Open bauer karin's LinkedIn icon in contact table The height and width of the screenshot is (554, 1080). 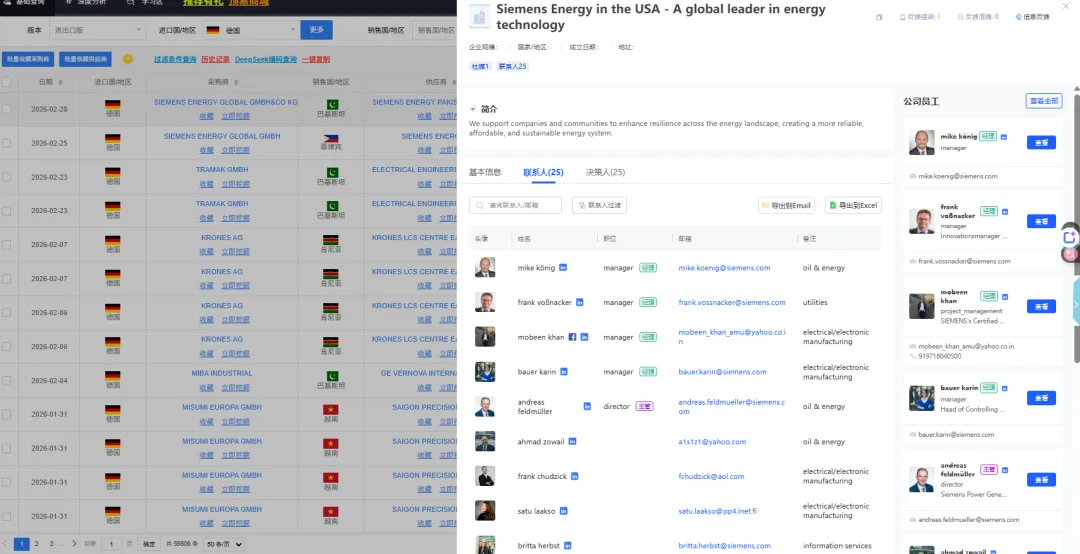(564, 371)
